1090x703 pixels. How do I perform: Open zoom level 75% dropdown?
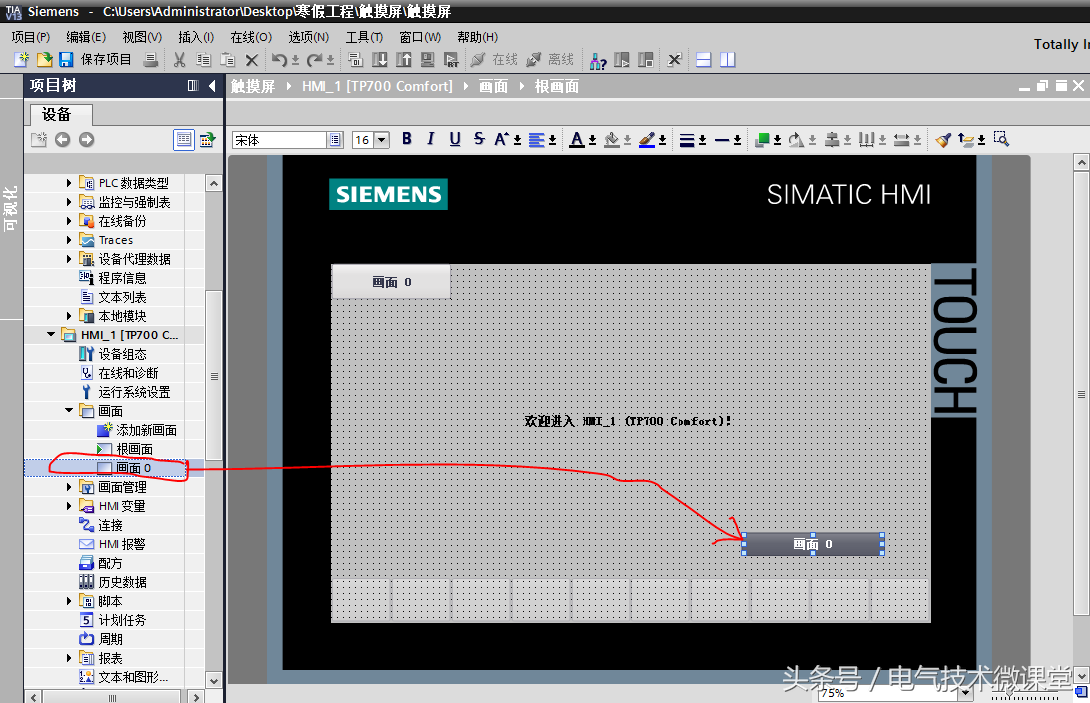click(966, 693)
